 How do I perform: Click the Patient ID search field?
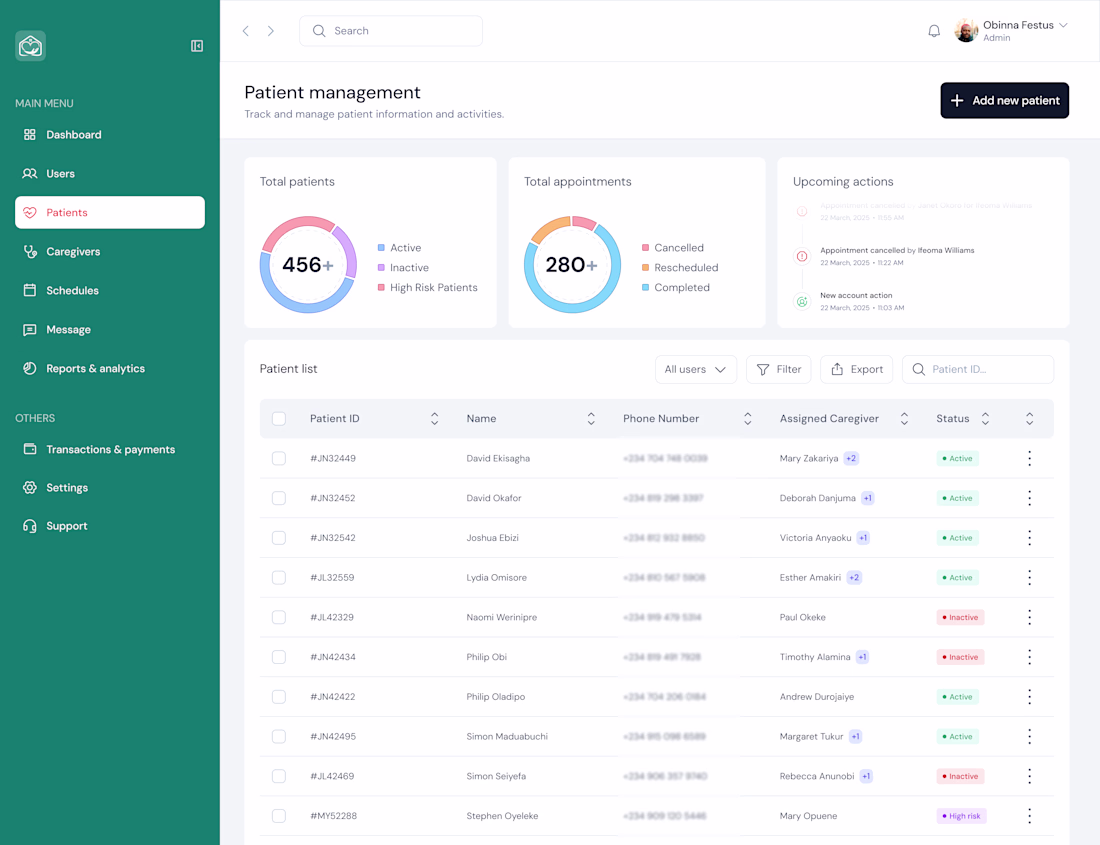[x=978, y=370]
